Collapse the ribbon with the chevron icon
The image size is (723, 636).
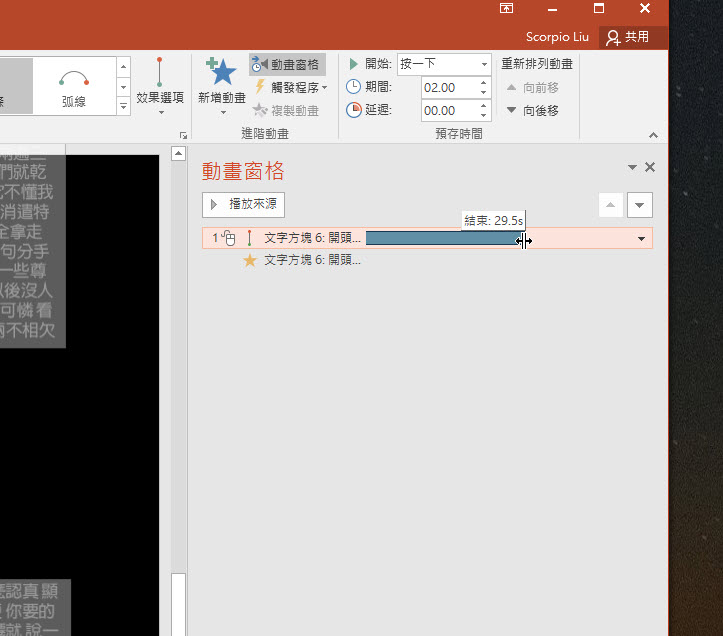[x=654, y=134]
